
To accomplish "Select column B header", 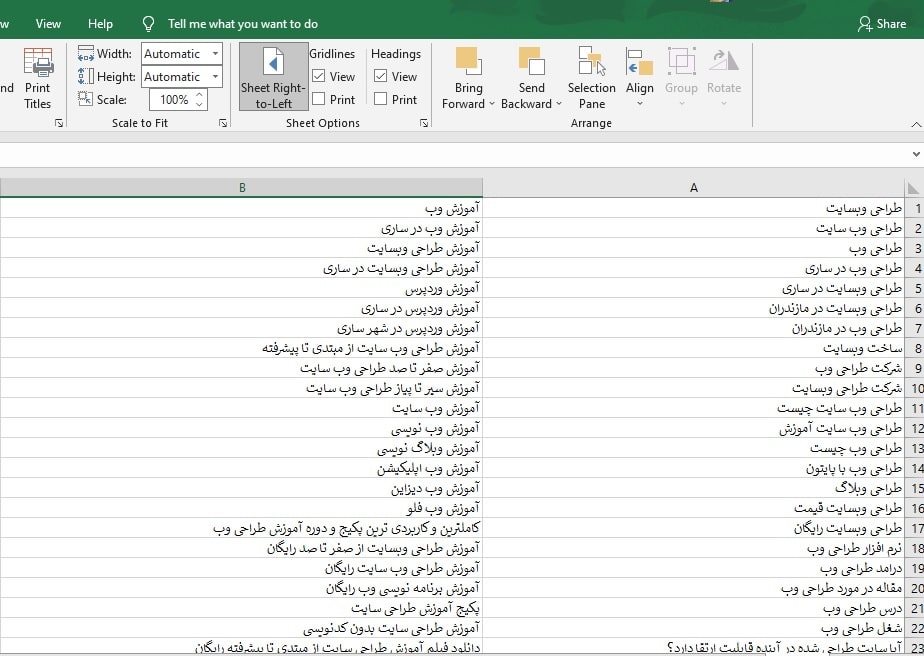I will 242,188.
